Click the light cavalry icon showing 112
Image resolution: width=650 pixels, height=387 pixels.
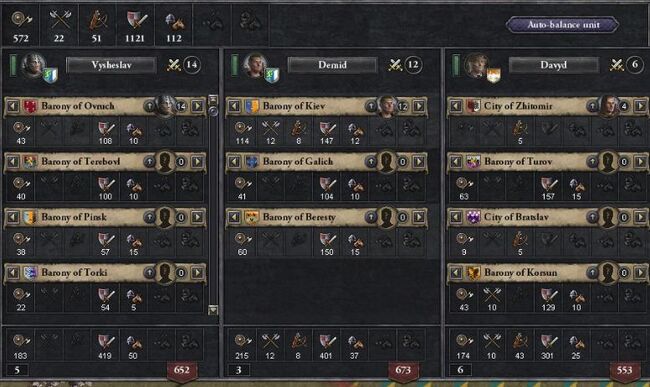(175, 20)
